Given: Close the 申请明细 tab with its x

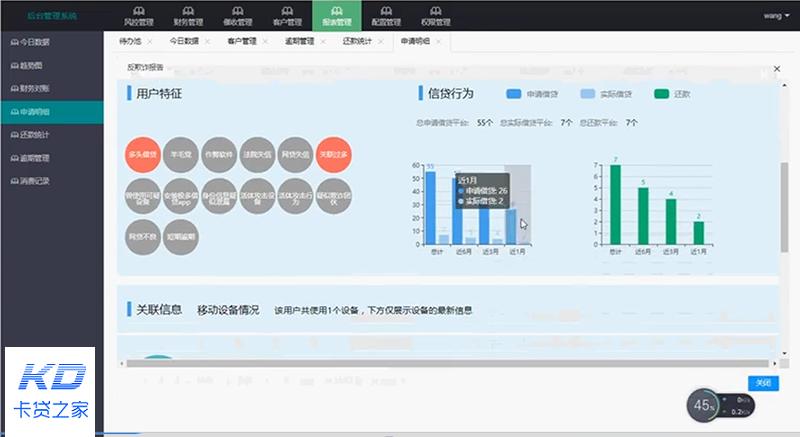Looking at the screenshot, I should (439, 41).
